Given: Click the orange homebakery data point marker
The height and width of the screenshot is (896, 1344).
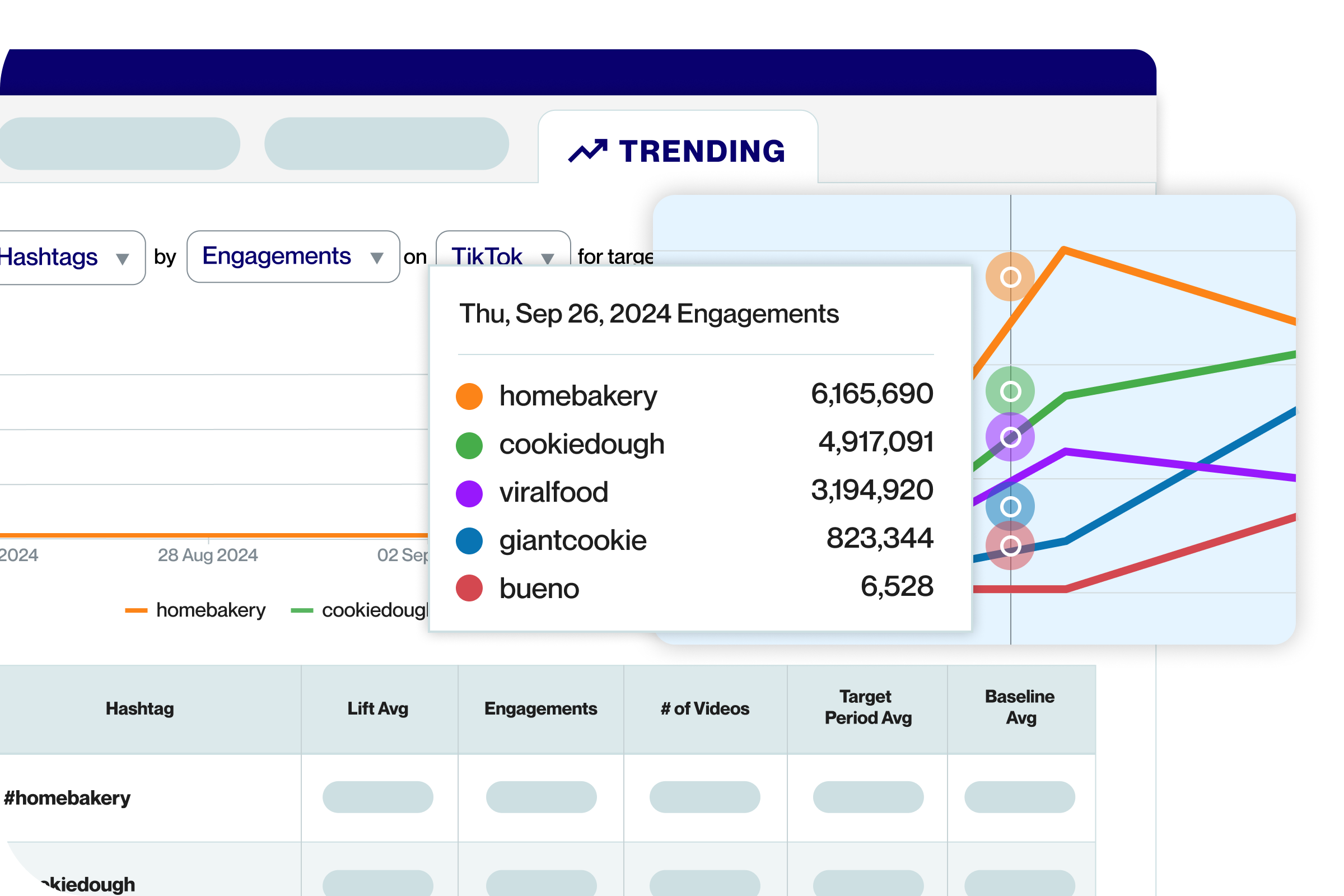Looking at the screenshot, I should coord(1010,277).
